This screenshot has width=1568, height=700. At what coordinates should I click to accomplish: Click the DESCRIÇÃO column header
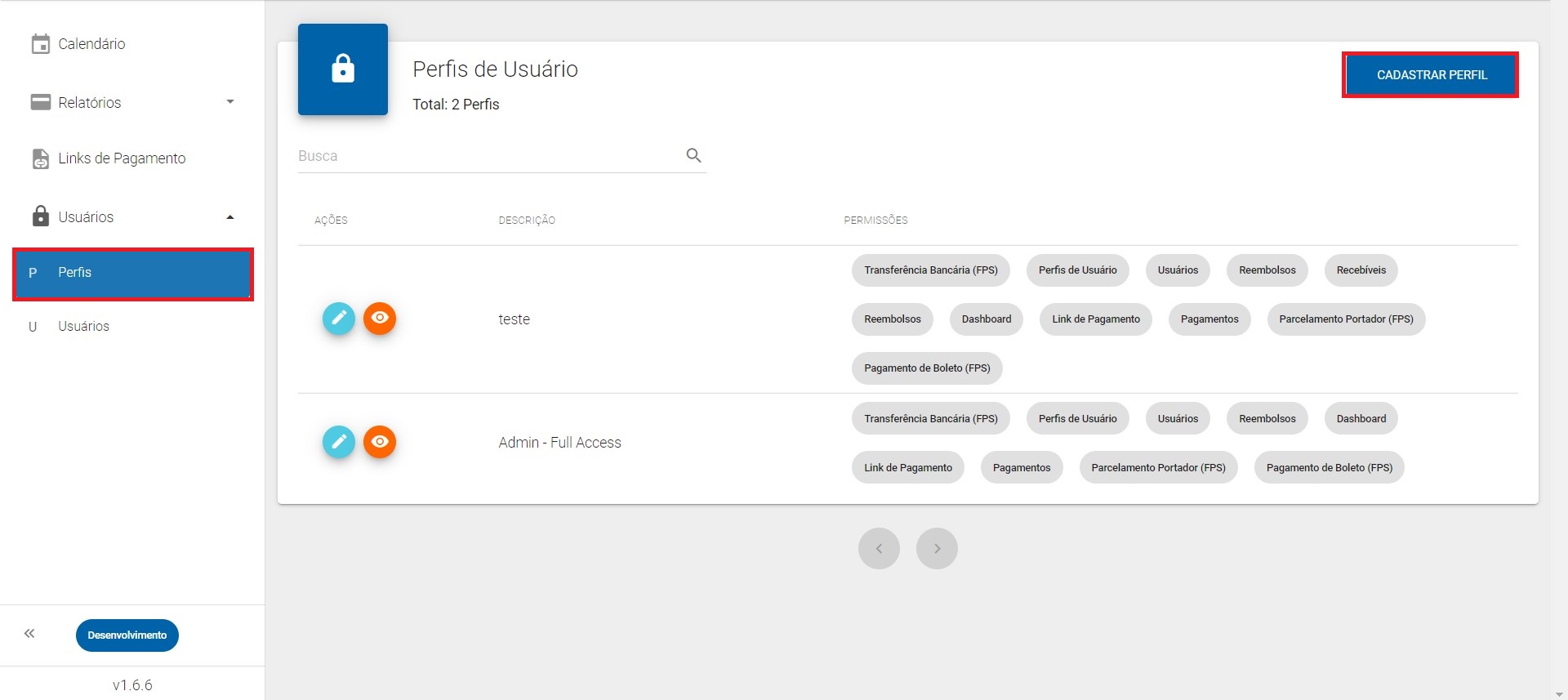[527, 221]
